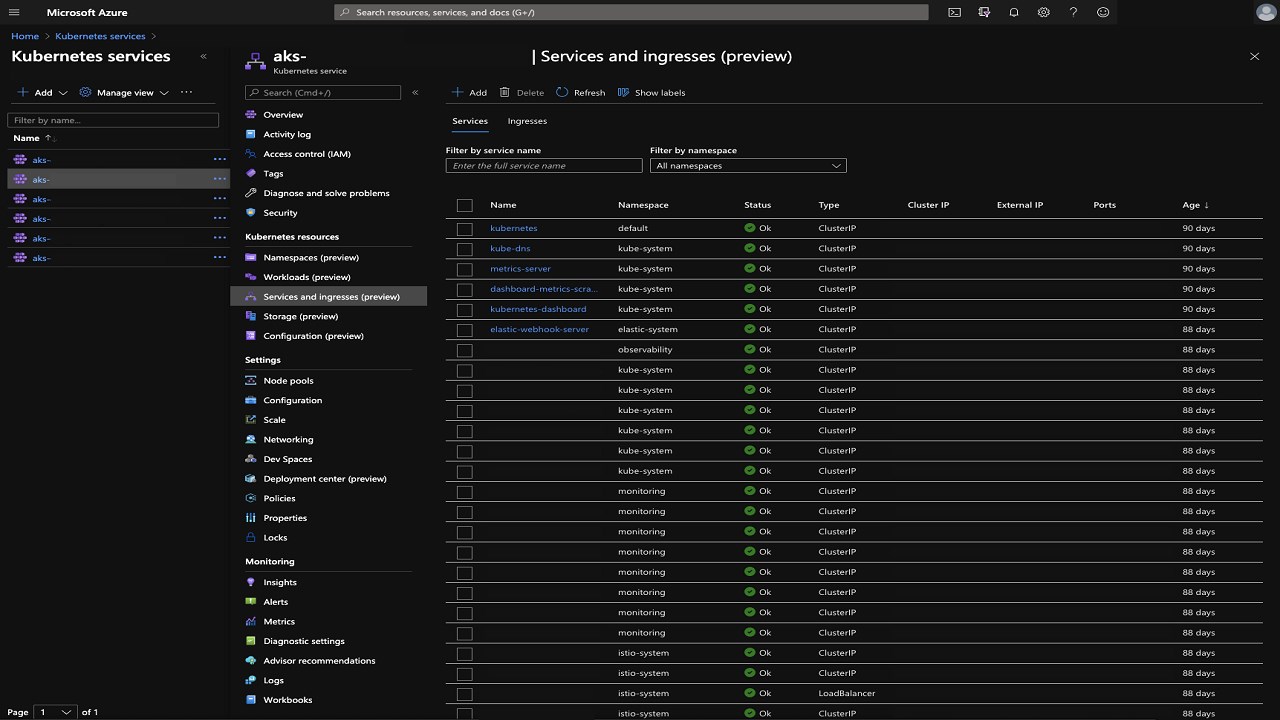Focus the Filter by service name field
The width and height of the screenshot is (1280, 720).
[544, 166]
